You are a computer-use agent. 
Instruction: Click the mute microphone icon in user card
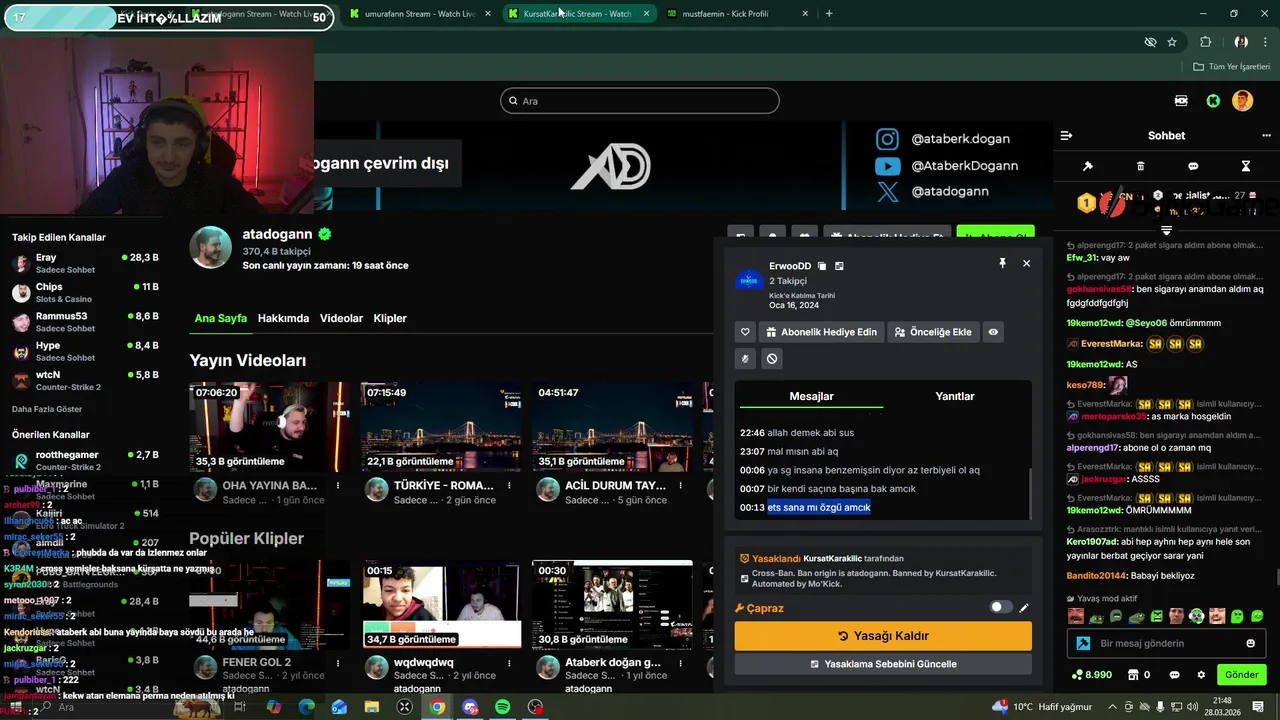pyautogui.click(x=745, y=358)
